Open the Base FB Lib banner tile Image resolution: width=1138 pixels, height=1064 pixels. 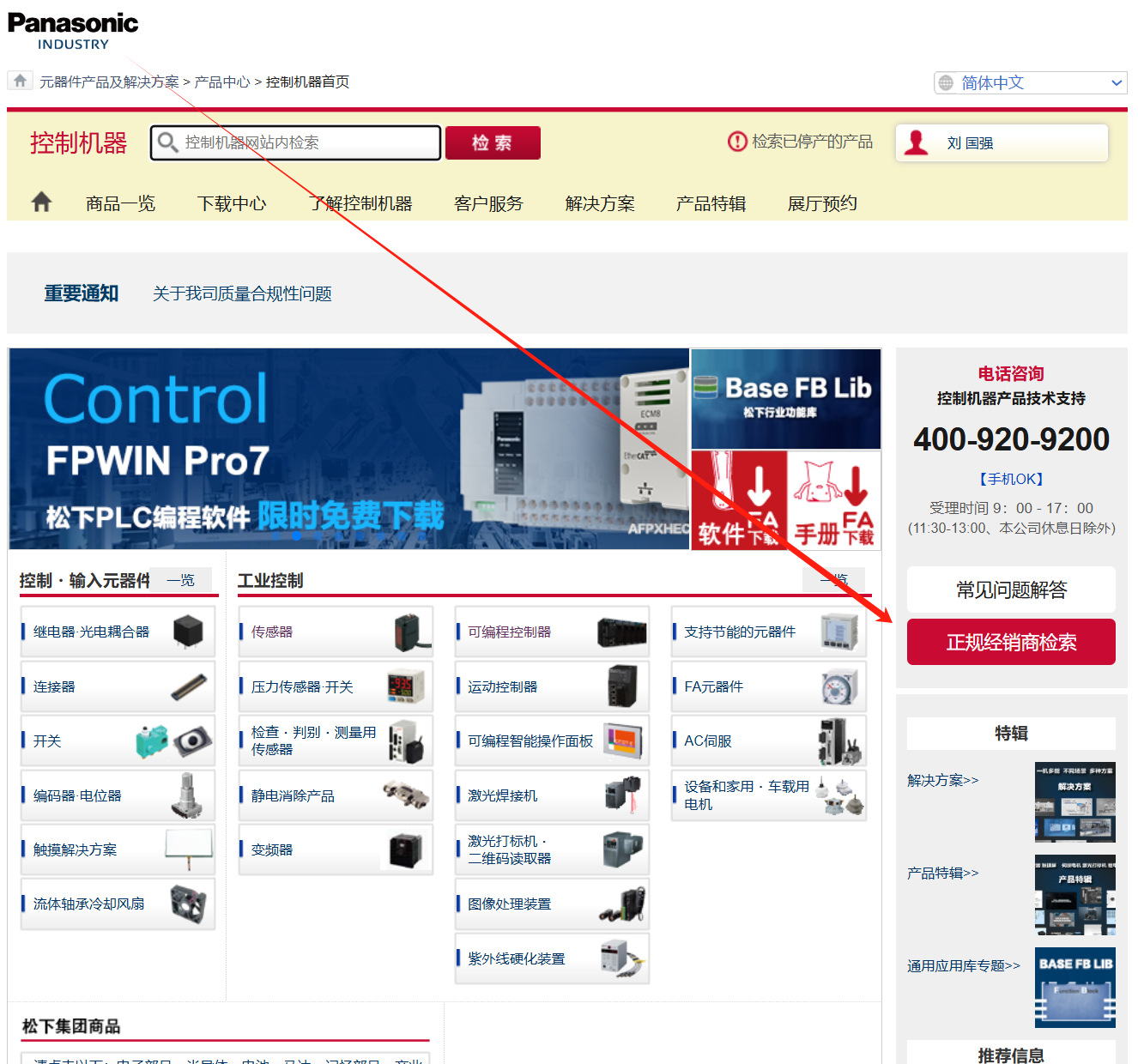[786, 398]
